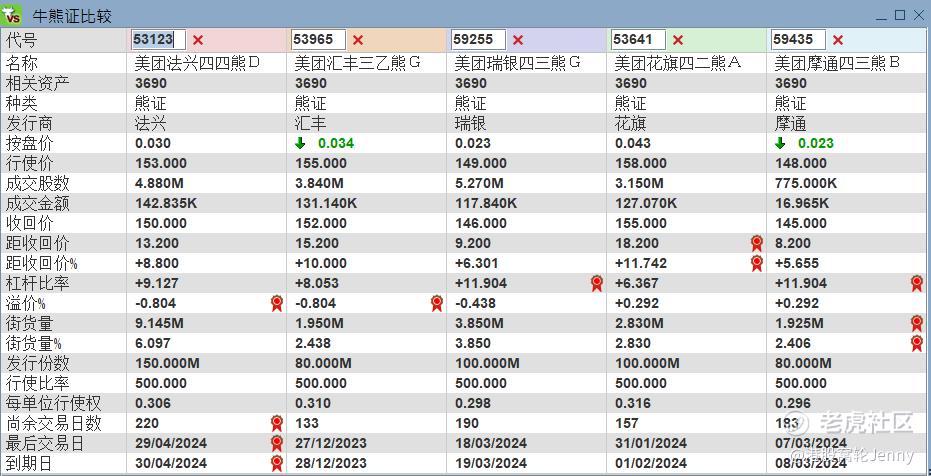The width and height of the screenshot is (931, 476).
Task: Click the award badge beside 29/04/2024
Action: [277, 443]
